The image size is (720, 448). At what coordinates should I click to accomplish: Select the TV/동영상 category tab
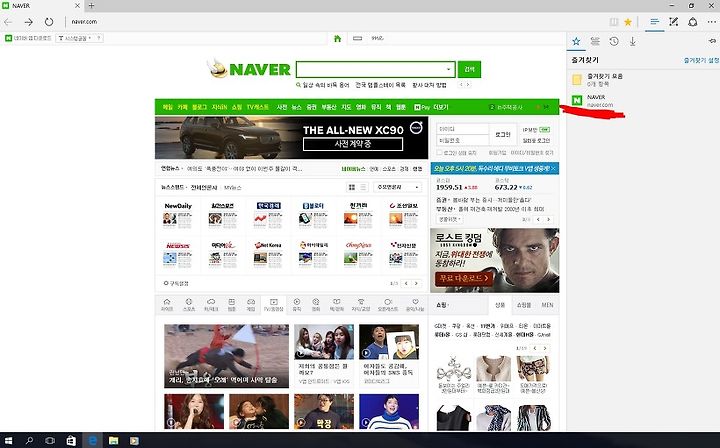[274, 305]
